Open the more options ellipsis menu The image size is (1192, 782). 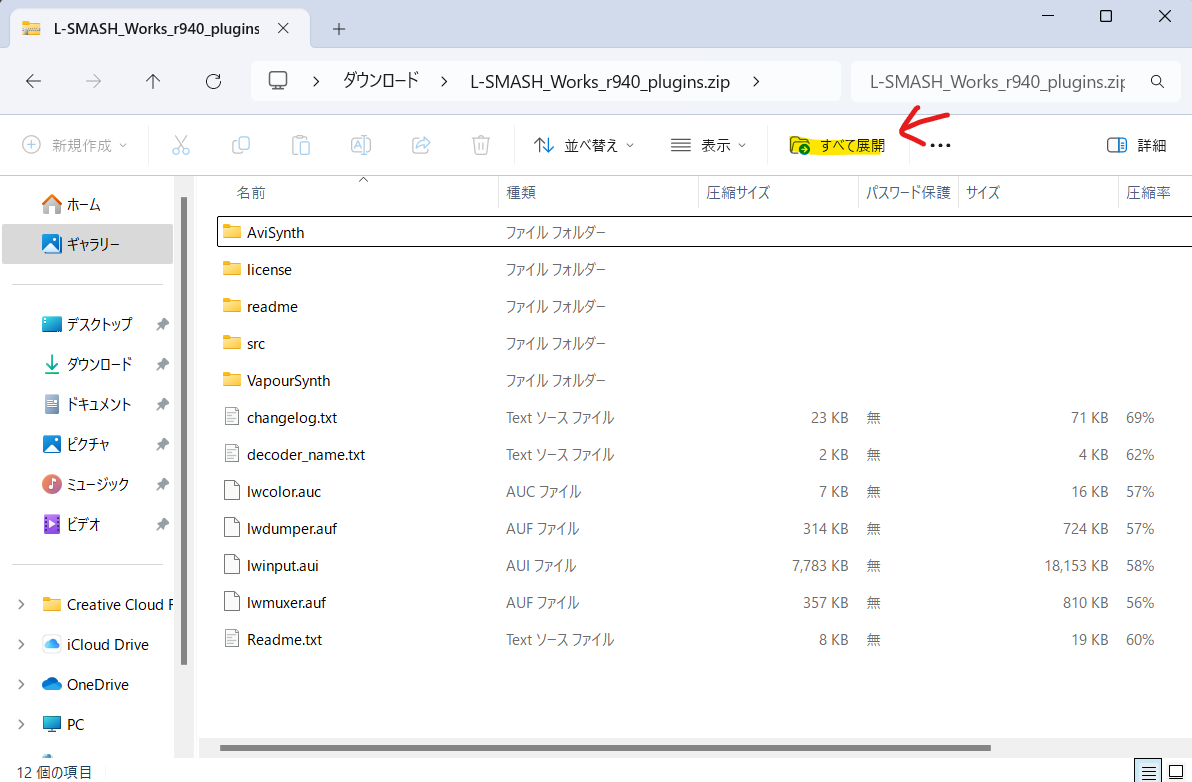click(940, 145)
